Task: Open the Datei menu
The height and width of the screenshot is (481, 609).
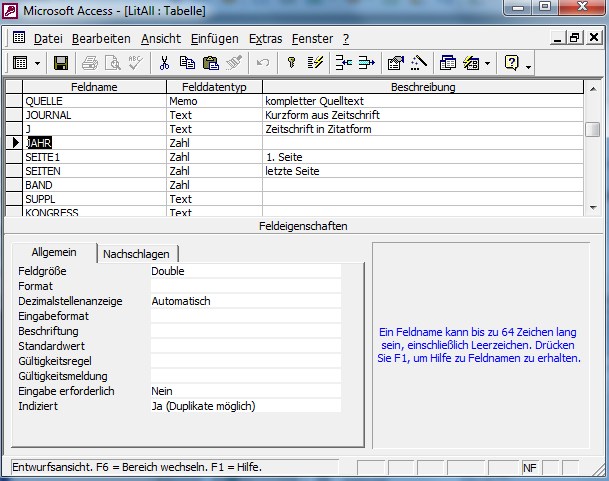Action: pyautogui.click(x=48, y=38)
